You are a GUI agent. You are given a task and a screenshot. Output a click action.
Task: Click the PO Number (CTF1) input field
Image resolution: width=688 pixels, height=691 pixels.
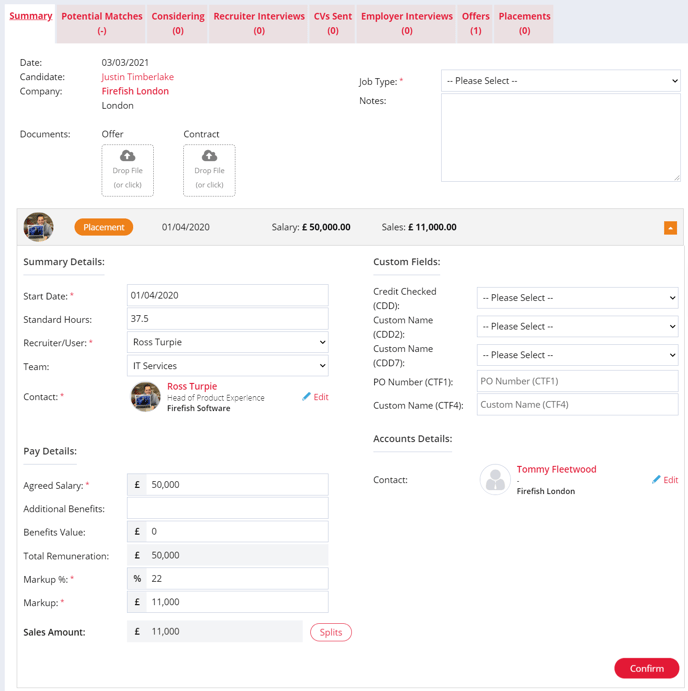pos(577,381)
